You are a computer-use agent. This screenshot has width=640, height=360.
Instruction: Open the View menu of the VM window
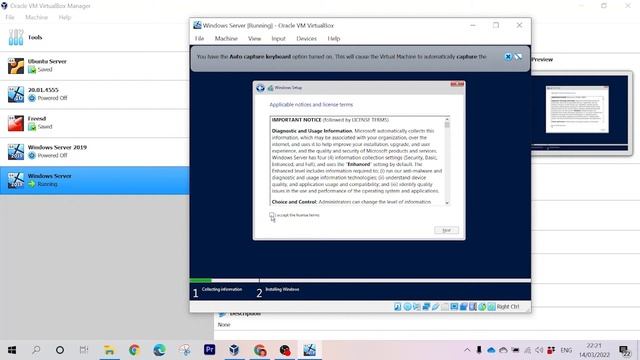coord(254,38)
